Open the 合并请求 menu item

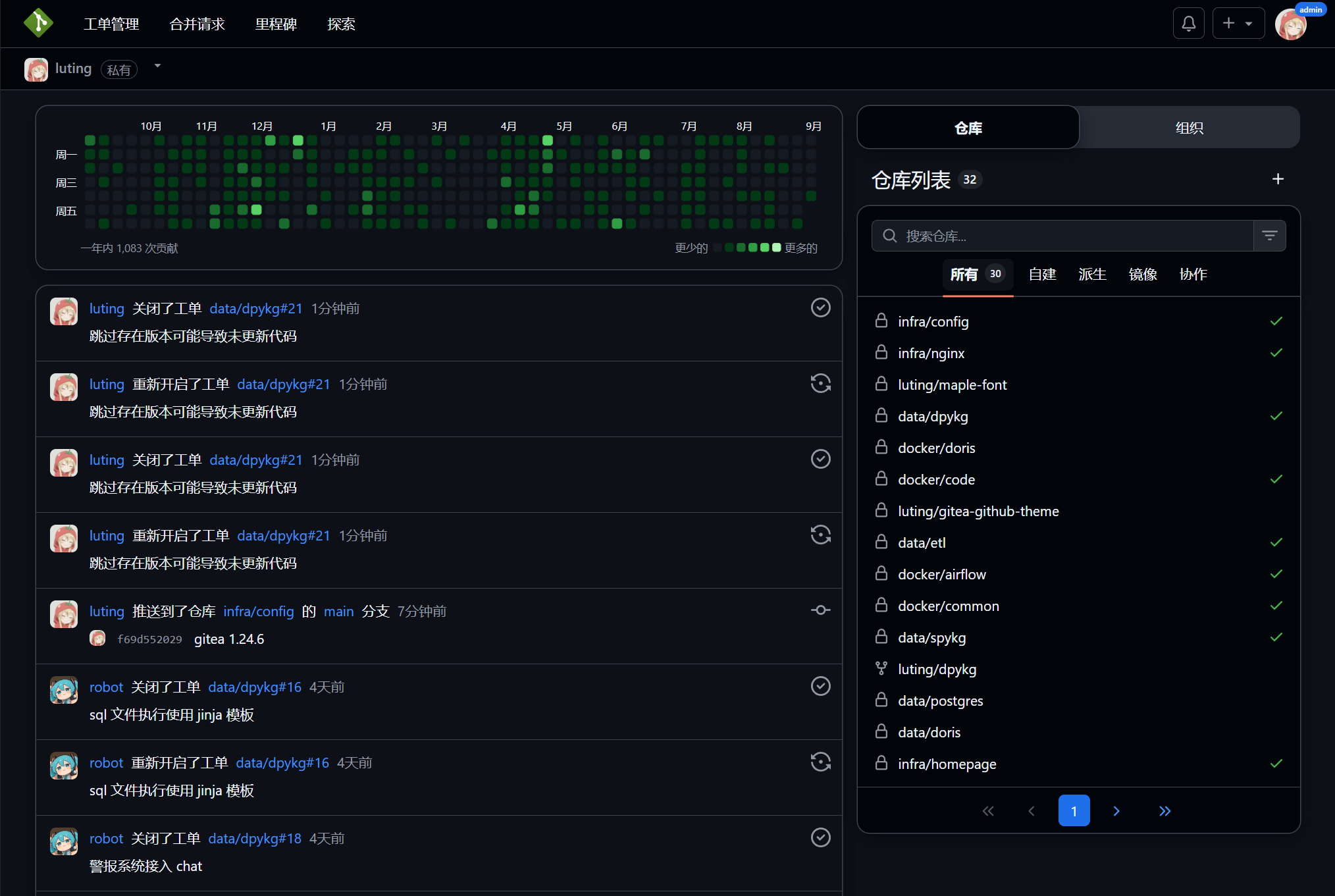click(197, 24)
